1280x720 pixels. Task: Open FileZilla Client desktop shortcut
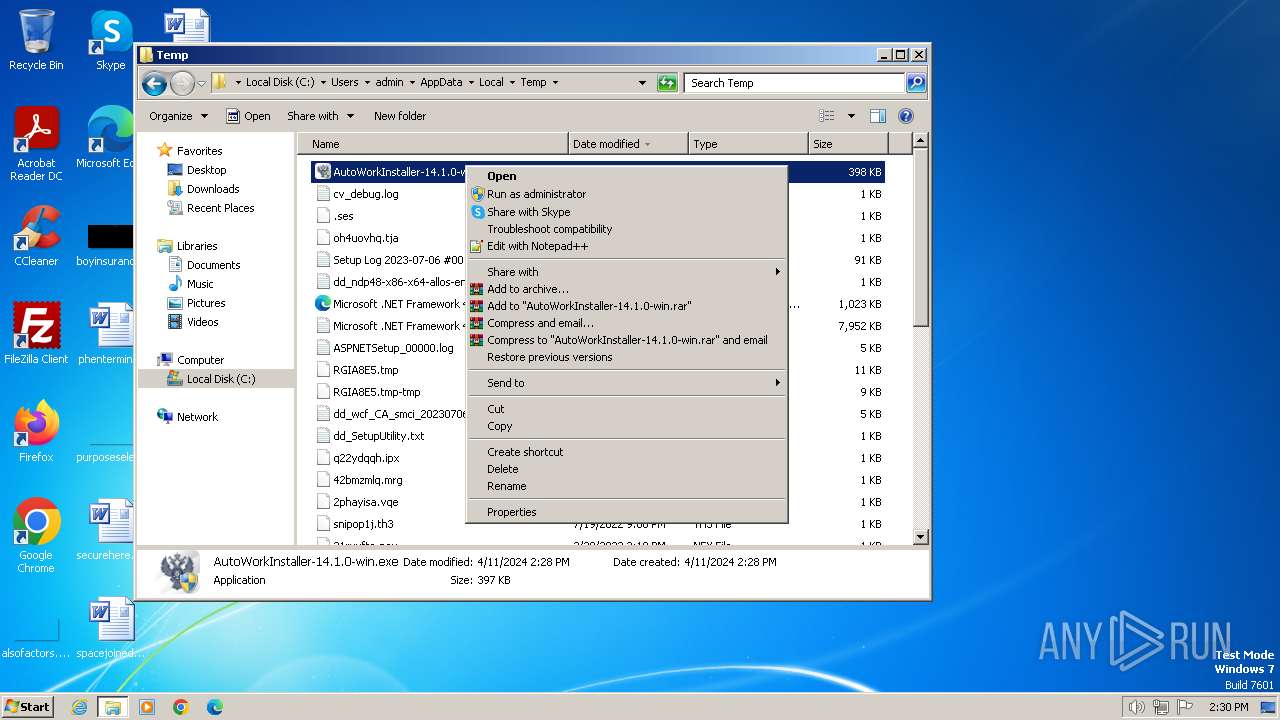pos(36,333)
